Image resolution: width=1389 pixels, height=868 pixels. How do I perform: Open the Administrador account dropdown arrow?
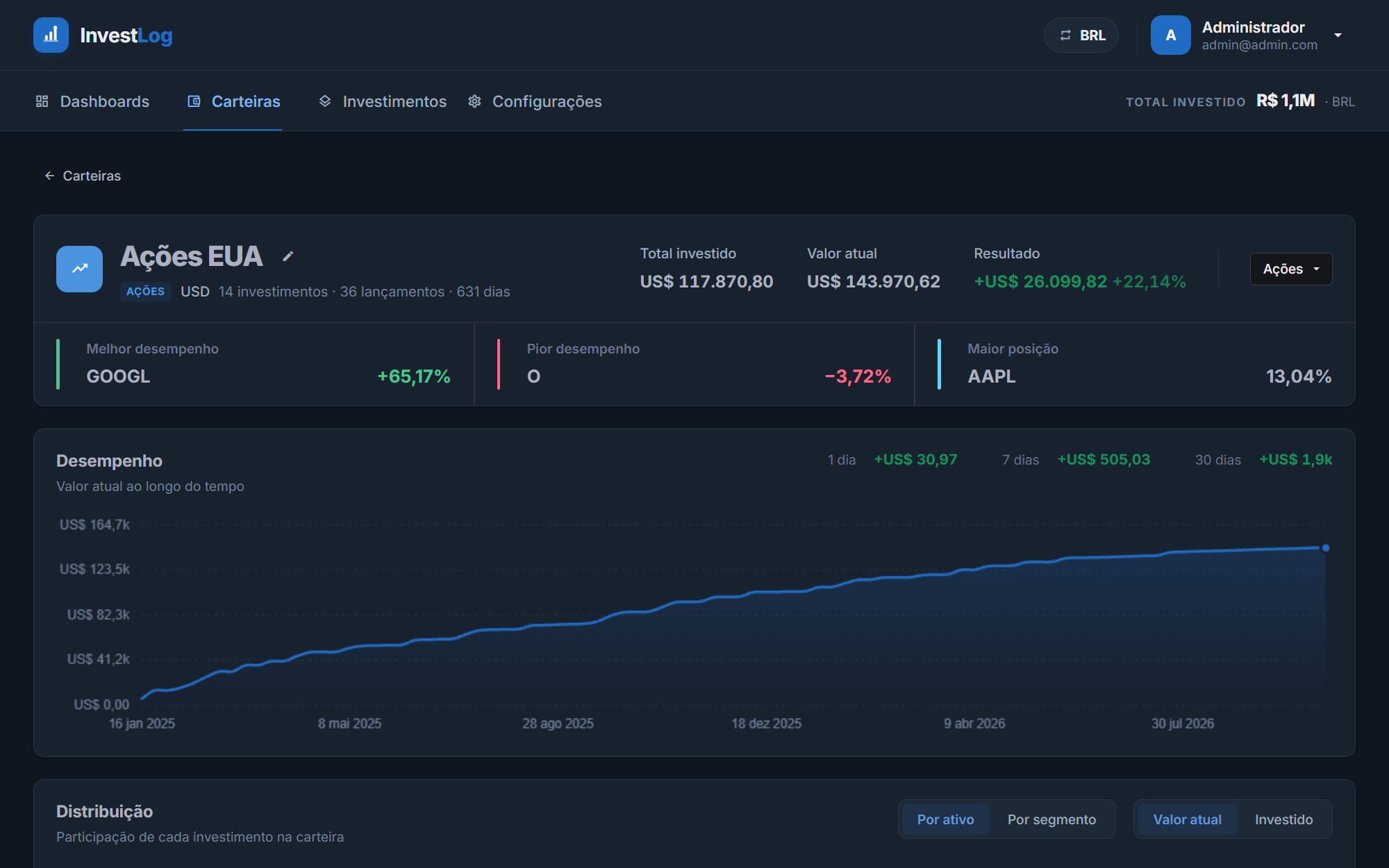click(1338, 35)
